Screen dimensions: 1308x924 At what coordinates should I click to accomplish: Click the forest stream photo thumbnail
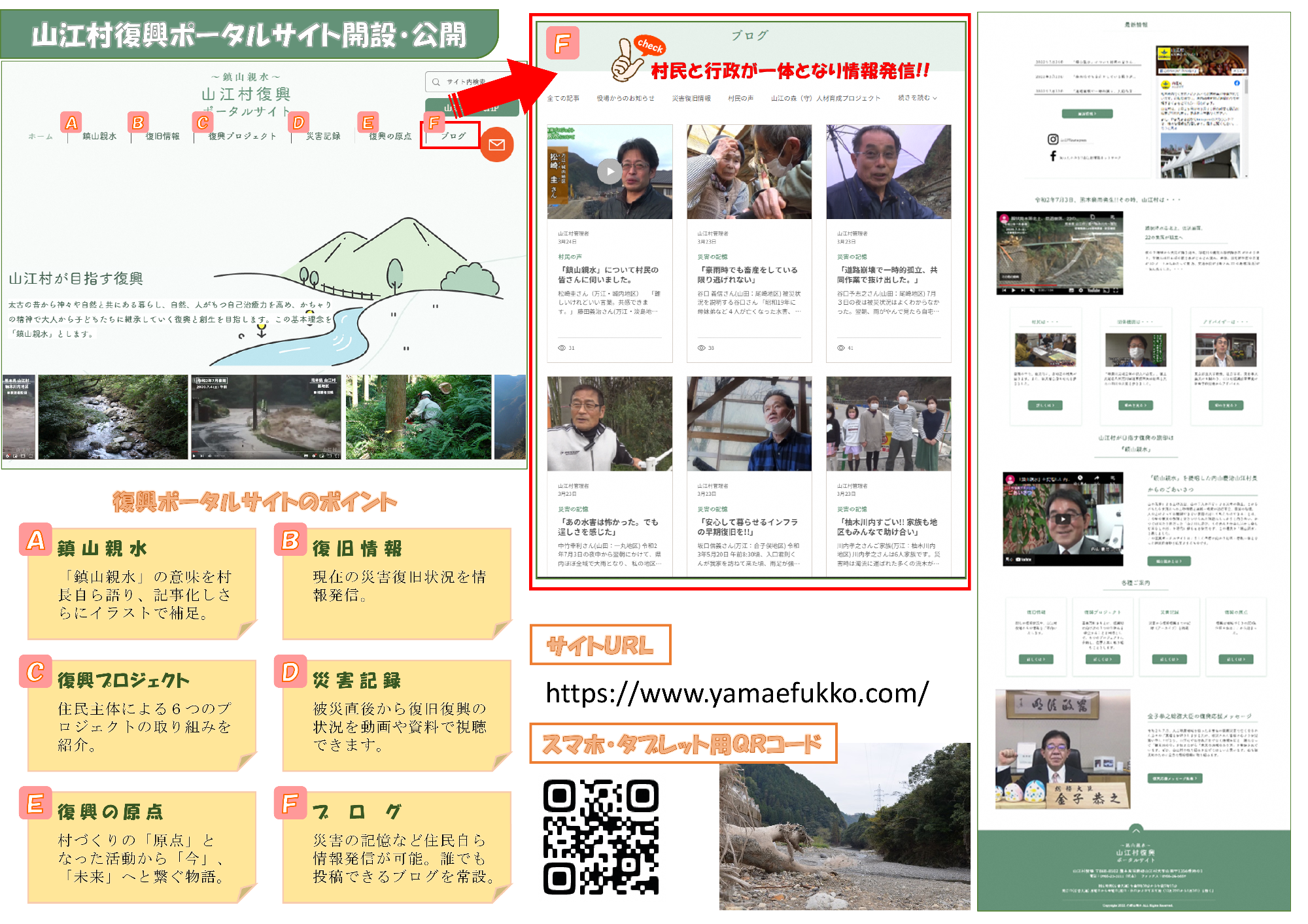pyautogui.click(x=112, y=417)
